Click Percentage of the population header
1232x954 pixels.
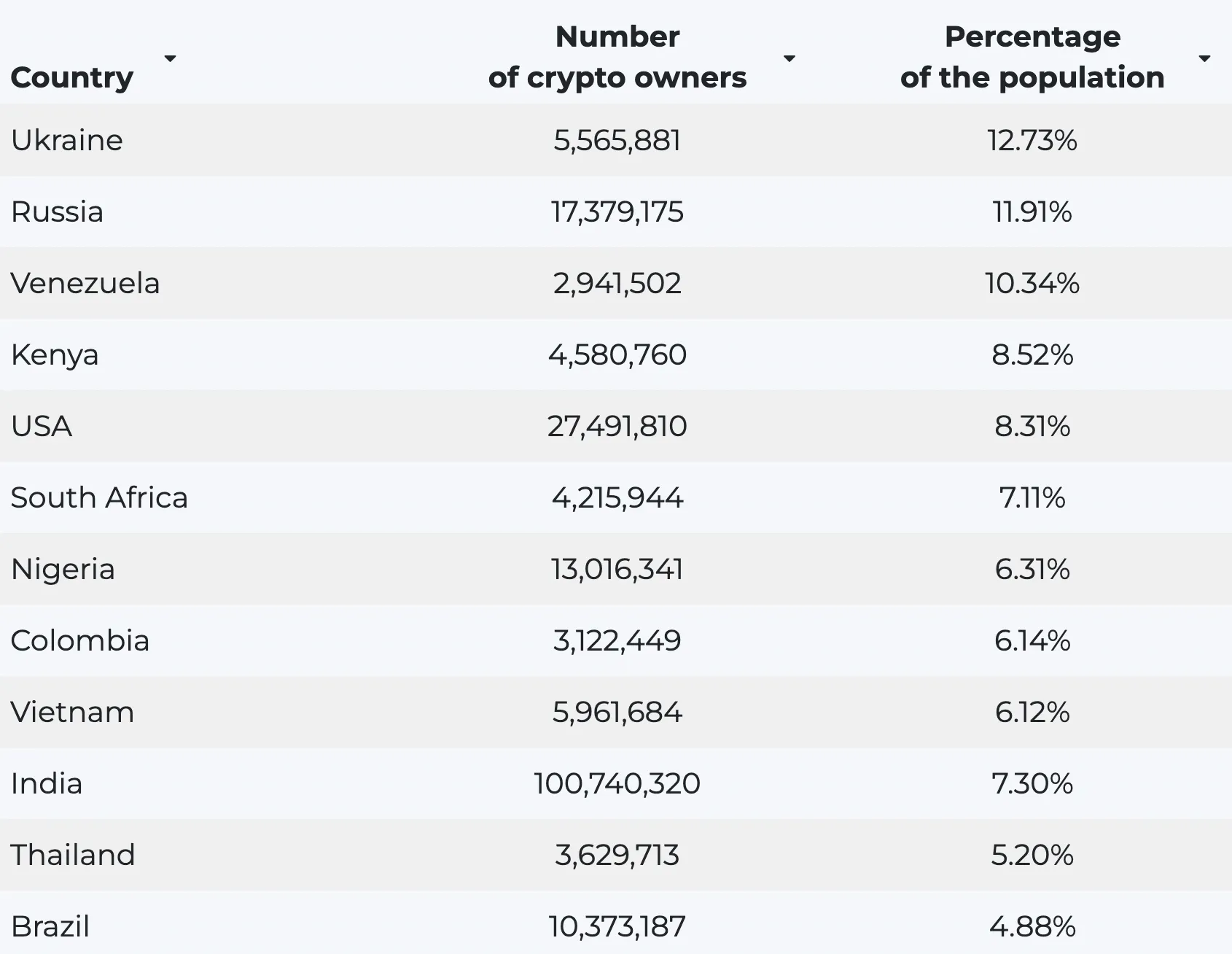(1032, 57)
